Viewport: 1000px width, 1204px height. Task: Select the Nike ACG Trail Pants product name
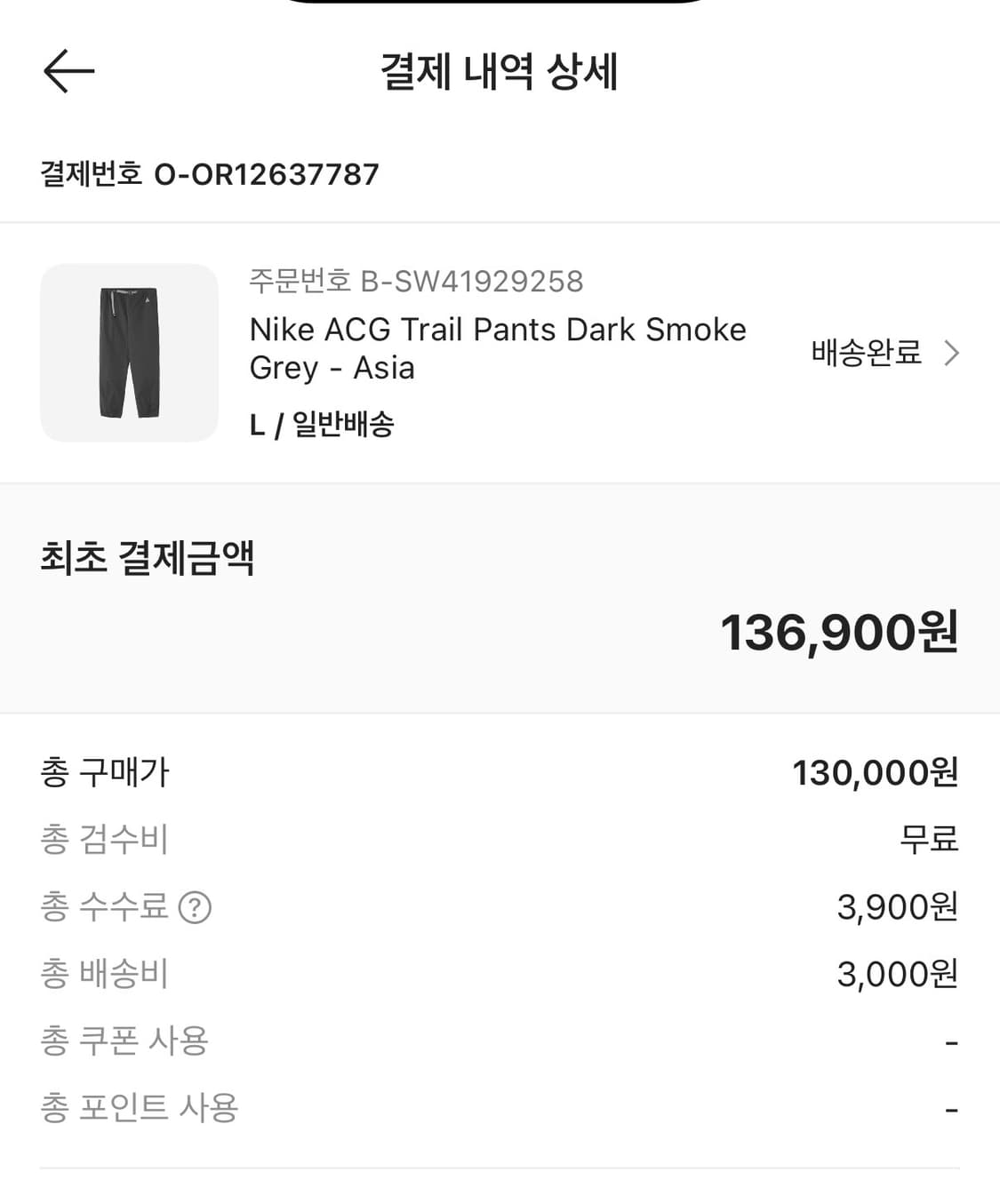coord(498,348)
